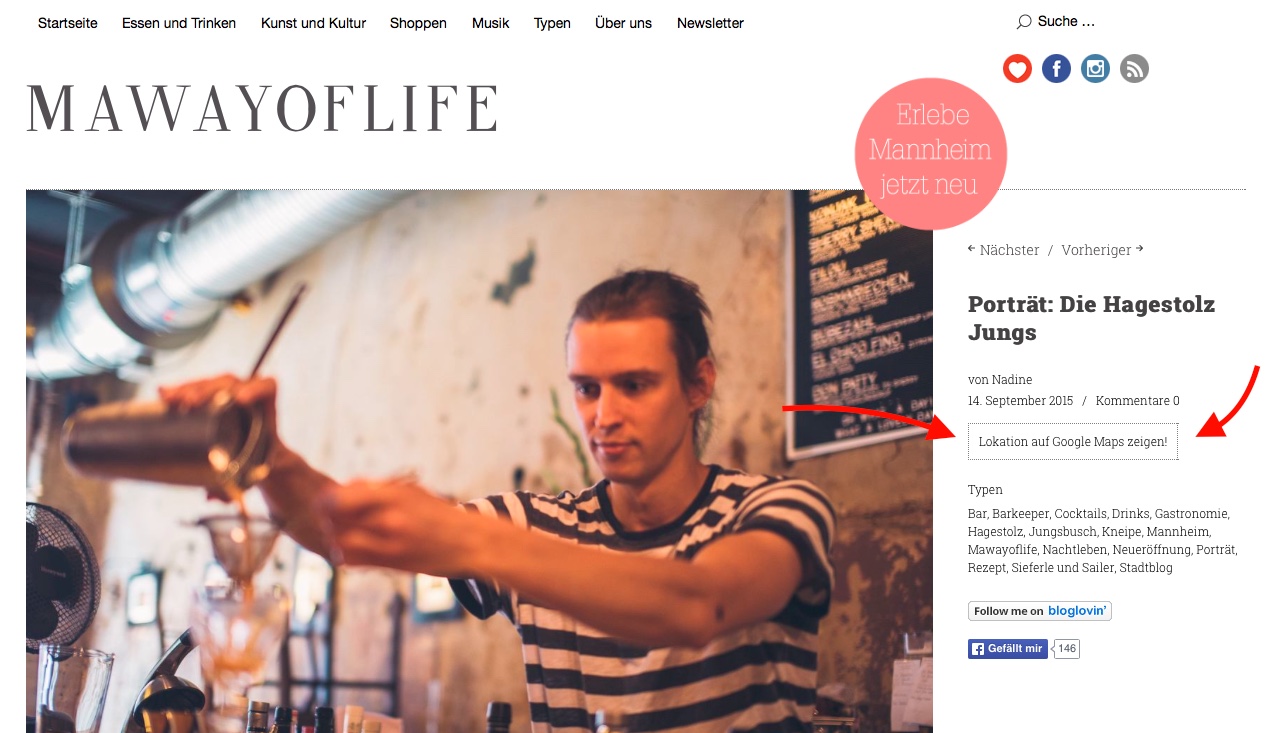
Task: Open the Kunst und Kultur menu
Action: pos(313,23)
